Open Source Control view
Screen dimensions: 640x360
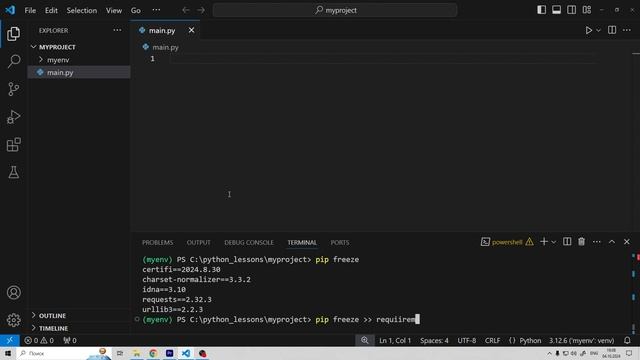[13, 89]
